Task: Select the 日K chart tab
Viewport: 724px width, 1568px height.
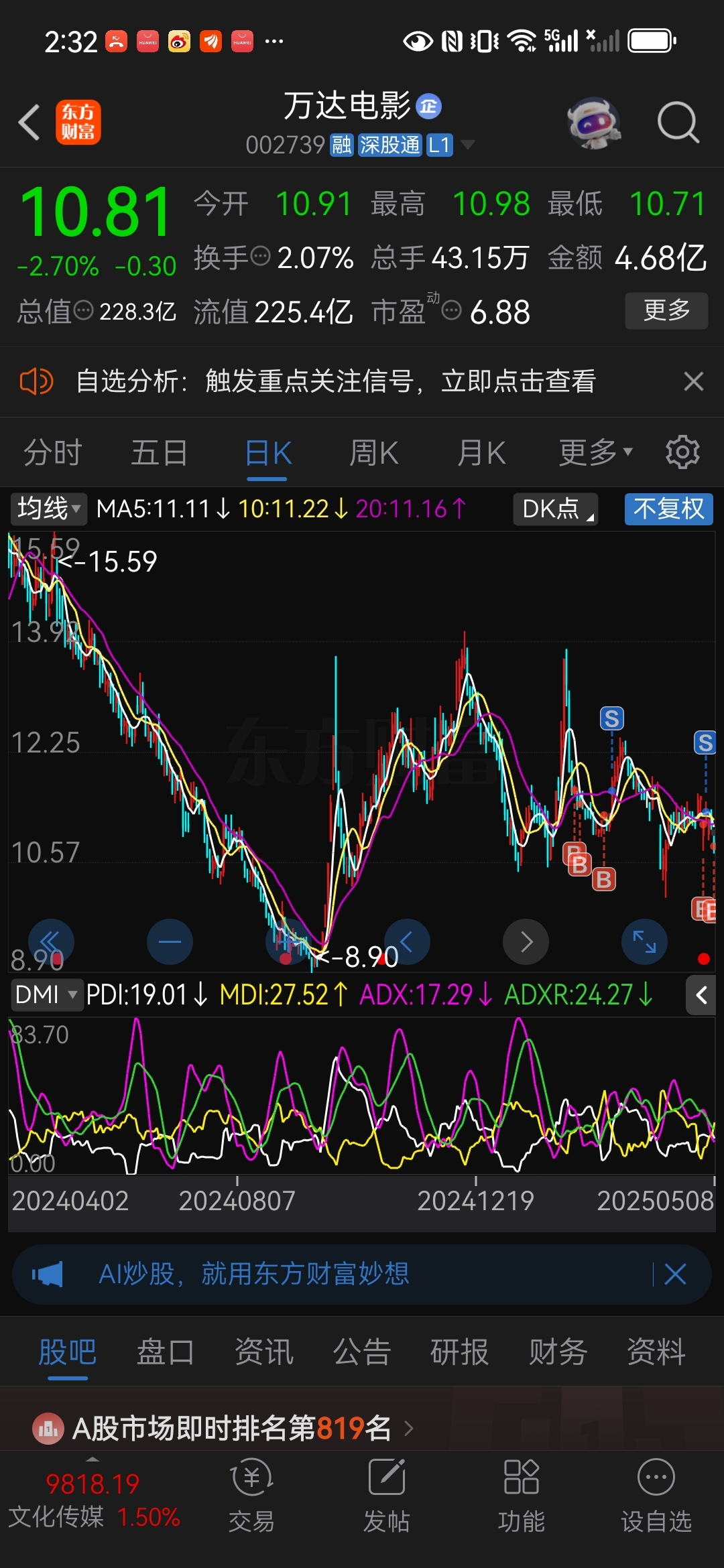Action: point(267,454)
